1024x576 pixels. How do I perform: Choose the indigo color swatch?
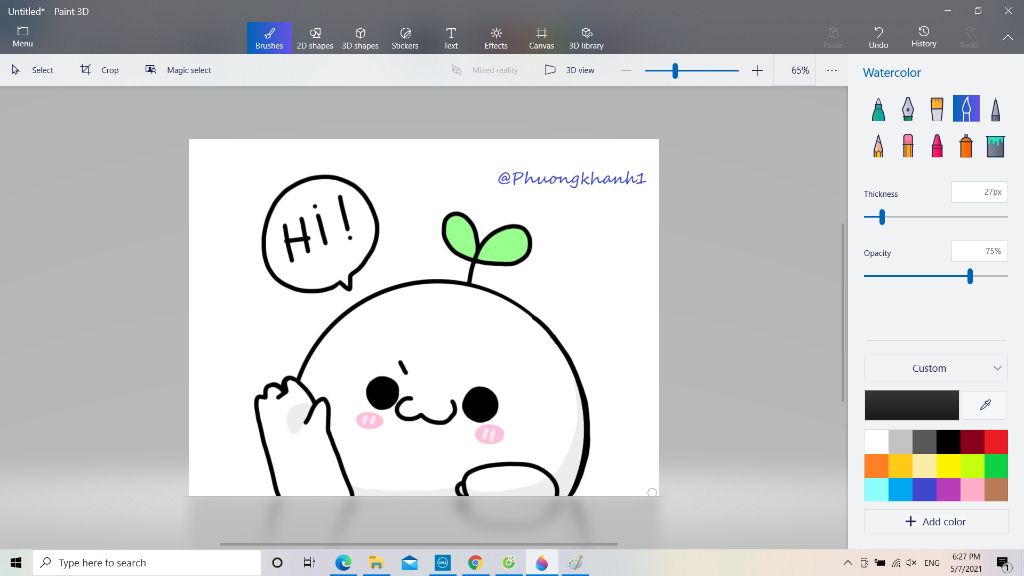924,489
